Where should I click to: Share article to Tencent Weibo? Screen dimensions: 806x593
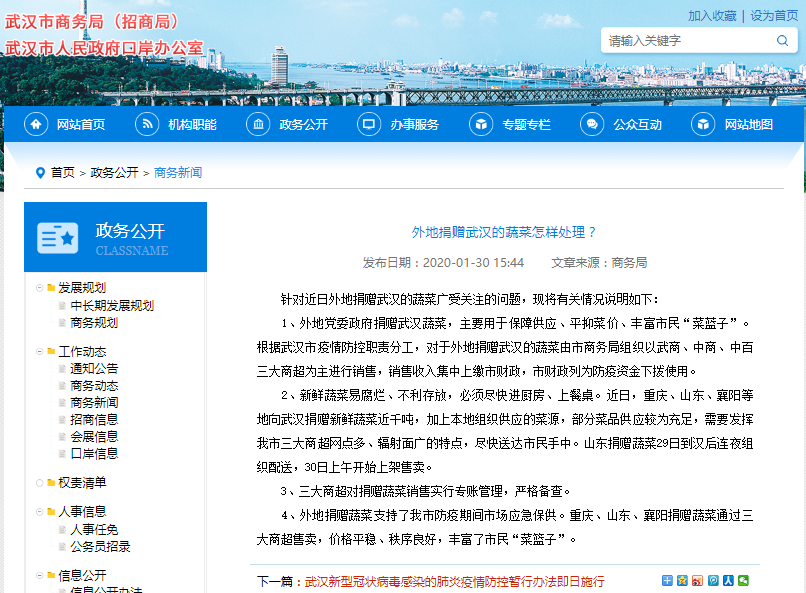(713, 580)
